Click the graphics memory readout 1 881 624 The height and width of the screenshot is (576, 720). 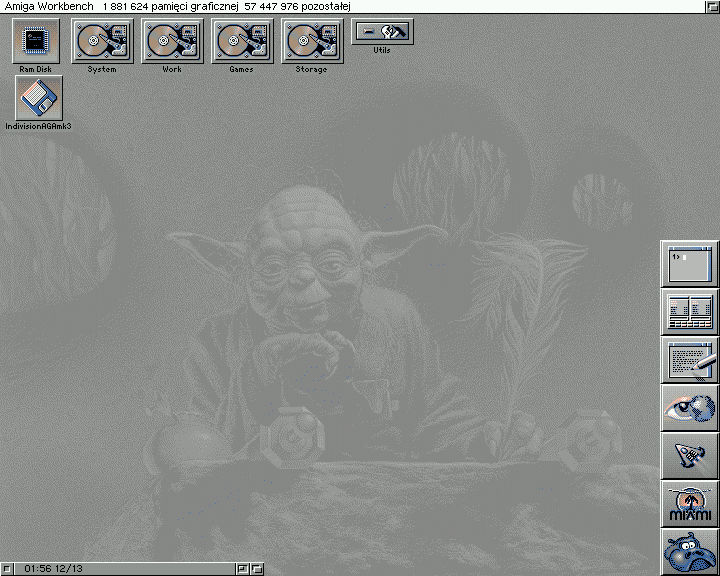[x=125, y=6]
